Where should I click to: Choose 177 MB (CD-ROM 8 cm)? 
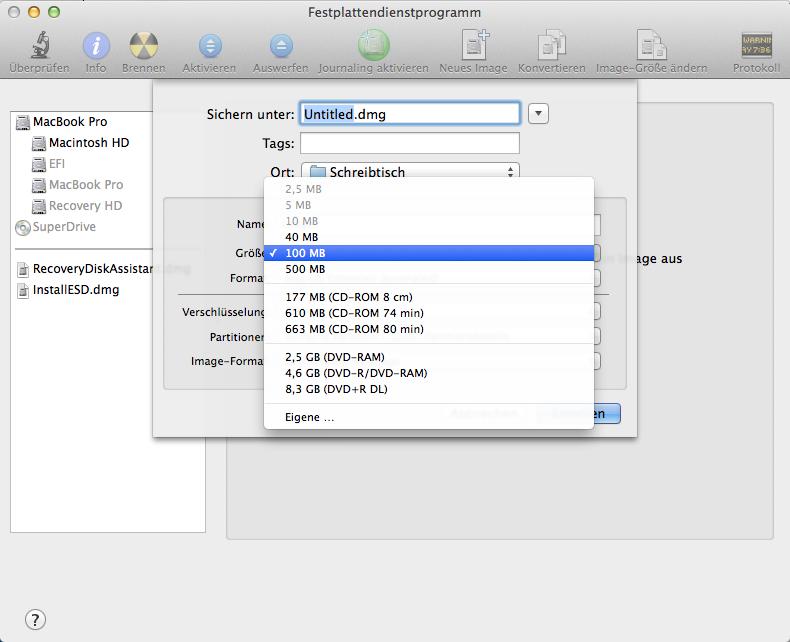point(429,297)
